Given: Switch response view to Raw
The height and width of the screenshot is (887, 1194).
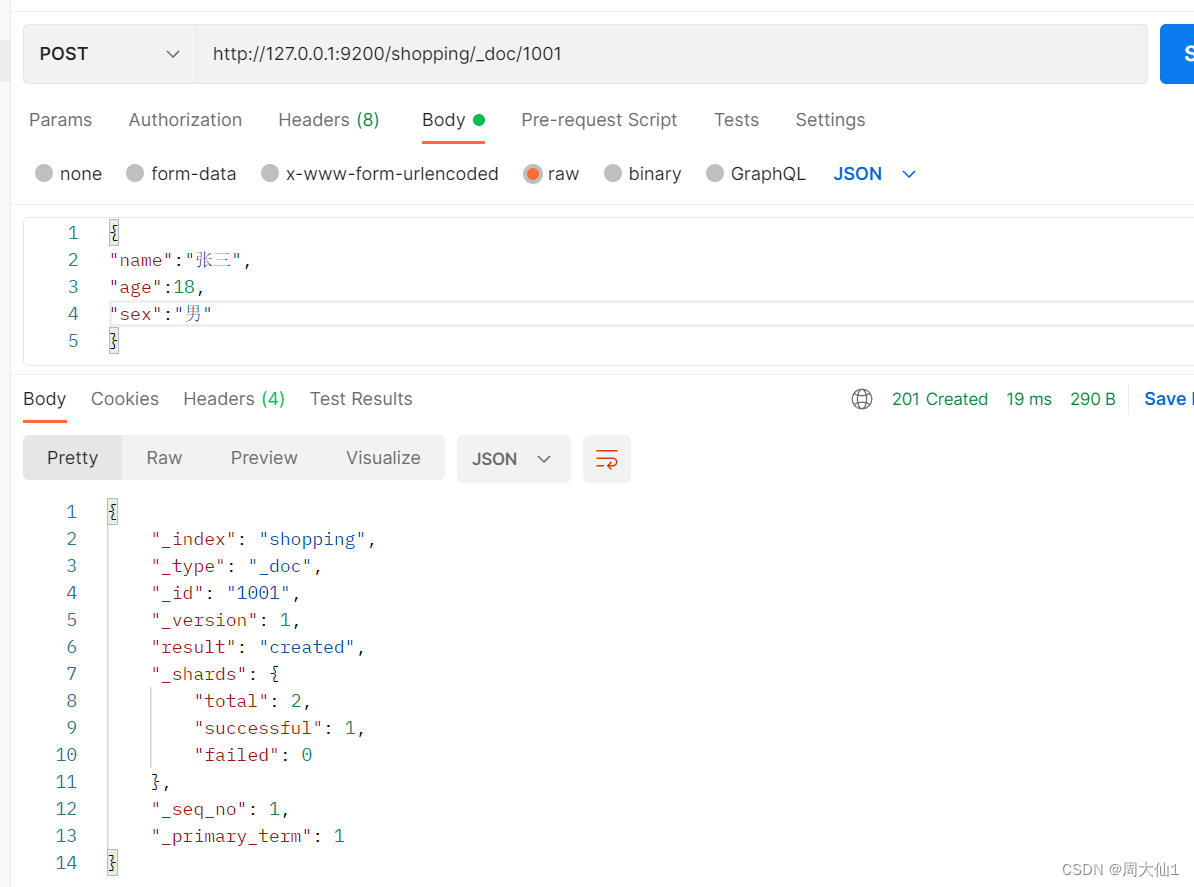Looking at the screenshot, I should 164,458.
